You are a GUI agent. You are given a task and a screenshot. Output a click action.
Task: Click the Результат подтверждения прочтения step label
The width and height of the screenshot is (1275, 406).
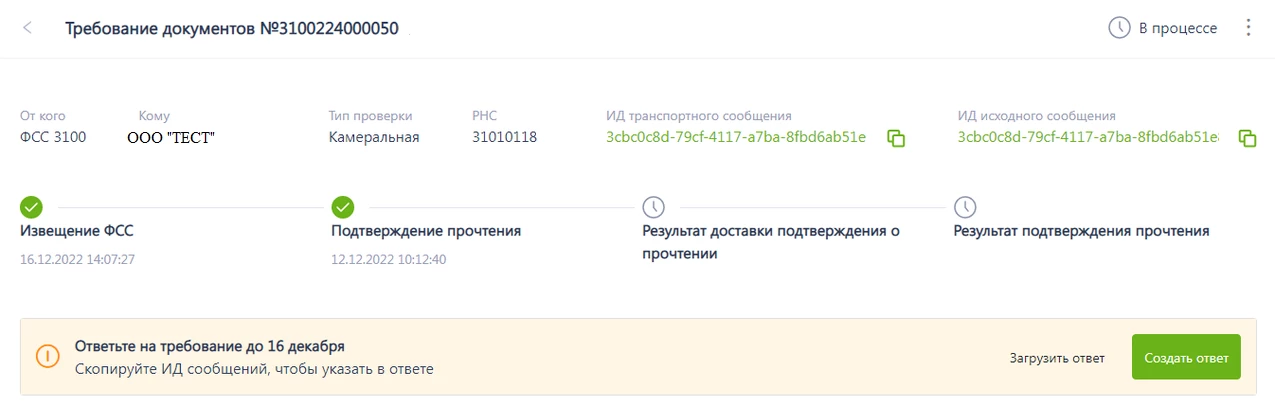(1081, 231)
